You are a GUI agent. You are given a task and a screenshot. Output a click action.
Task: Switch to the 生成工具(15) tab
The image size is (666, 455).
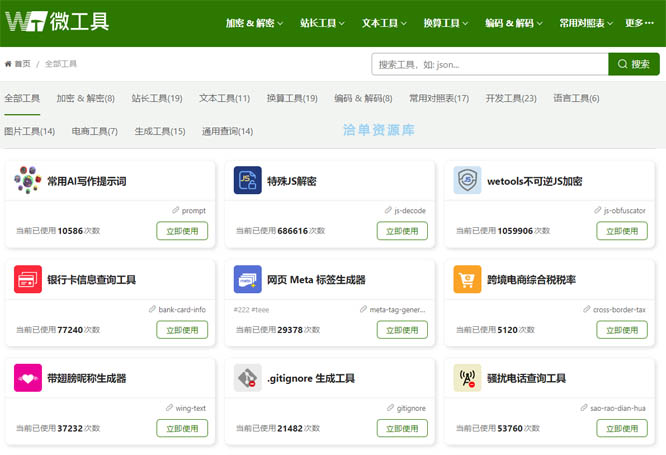[160, 131]
